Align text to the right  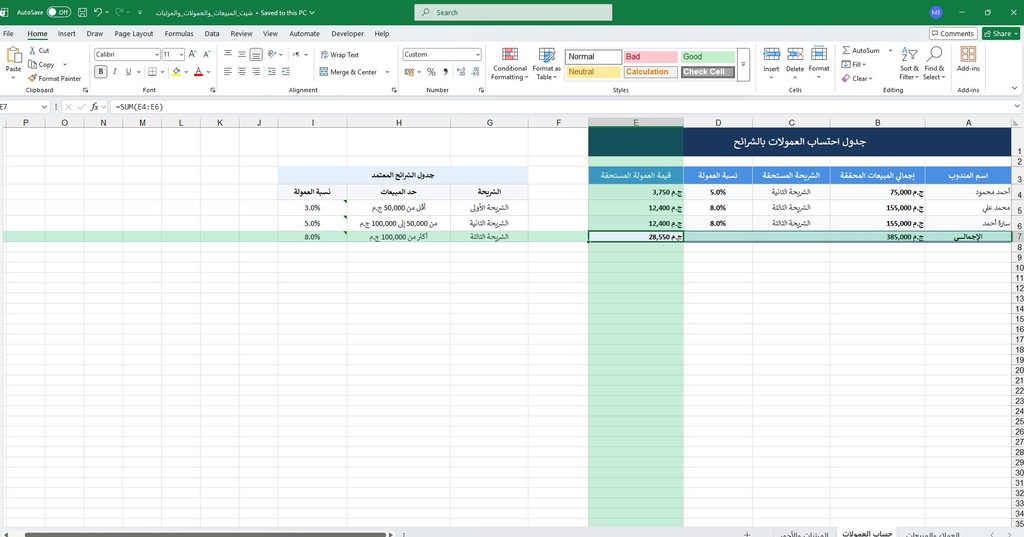[x=256, y=72]
